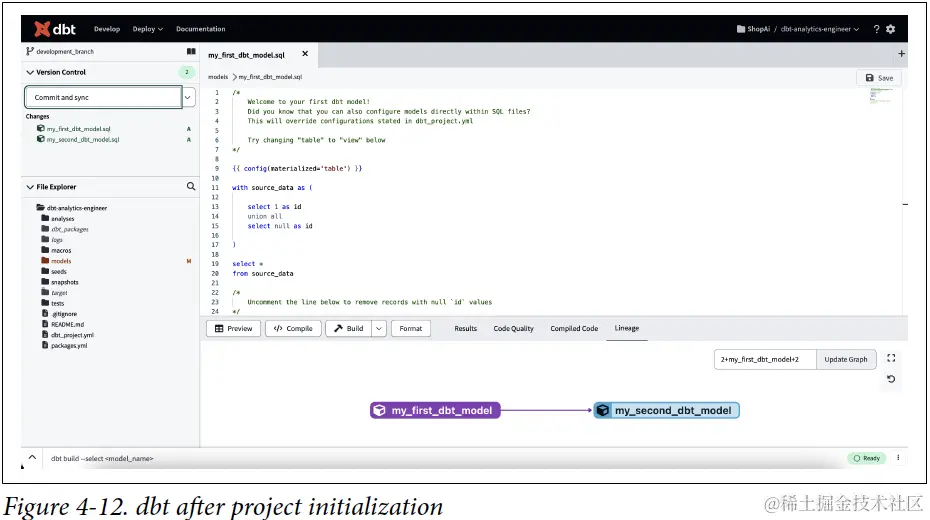
Task: Select my_second_dbt_model lineage node
Action: (x=667, y=410)
